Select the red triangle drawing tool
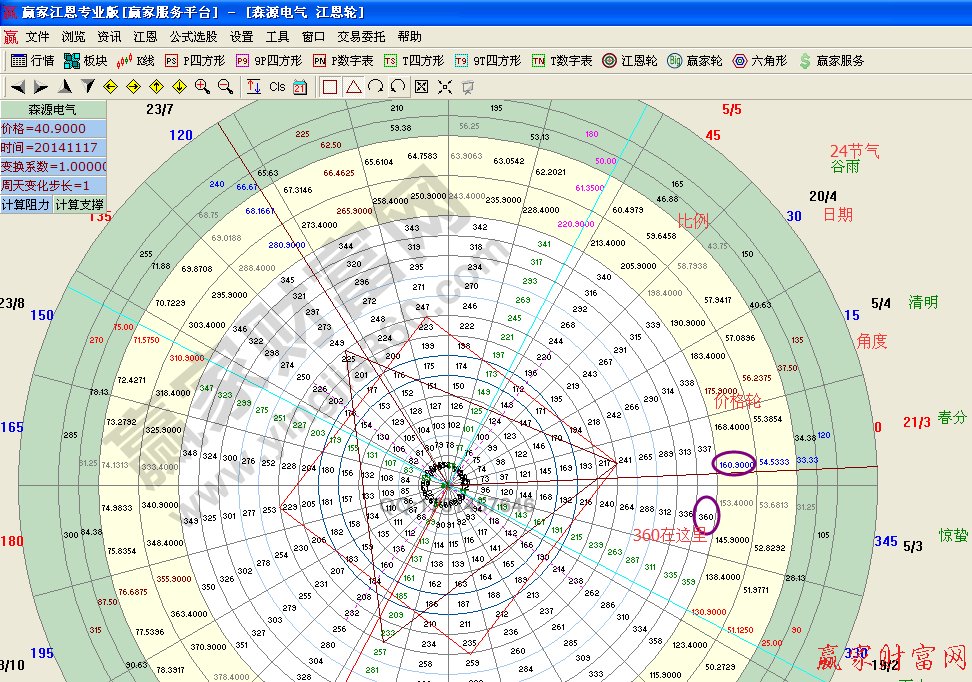The image size is (972, 682). pos(353,87)
